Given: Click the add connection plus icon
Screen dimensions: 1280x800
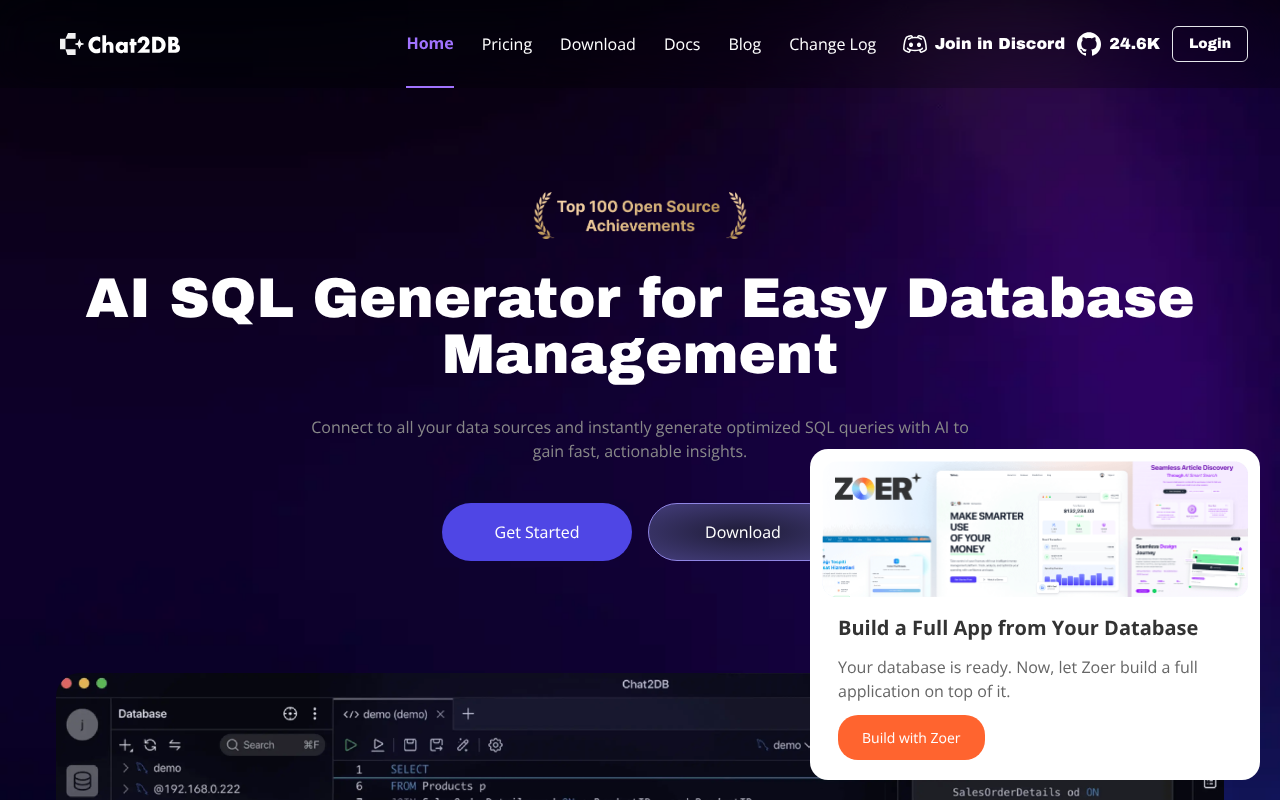Looking at the screenshot, I should [x=126, y=745].
